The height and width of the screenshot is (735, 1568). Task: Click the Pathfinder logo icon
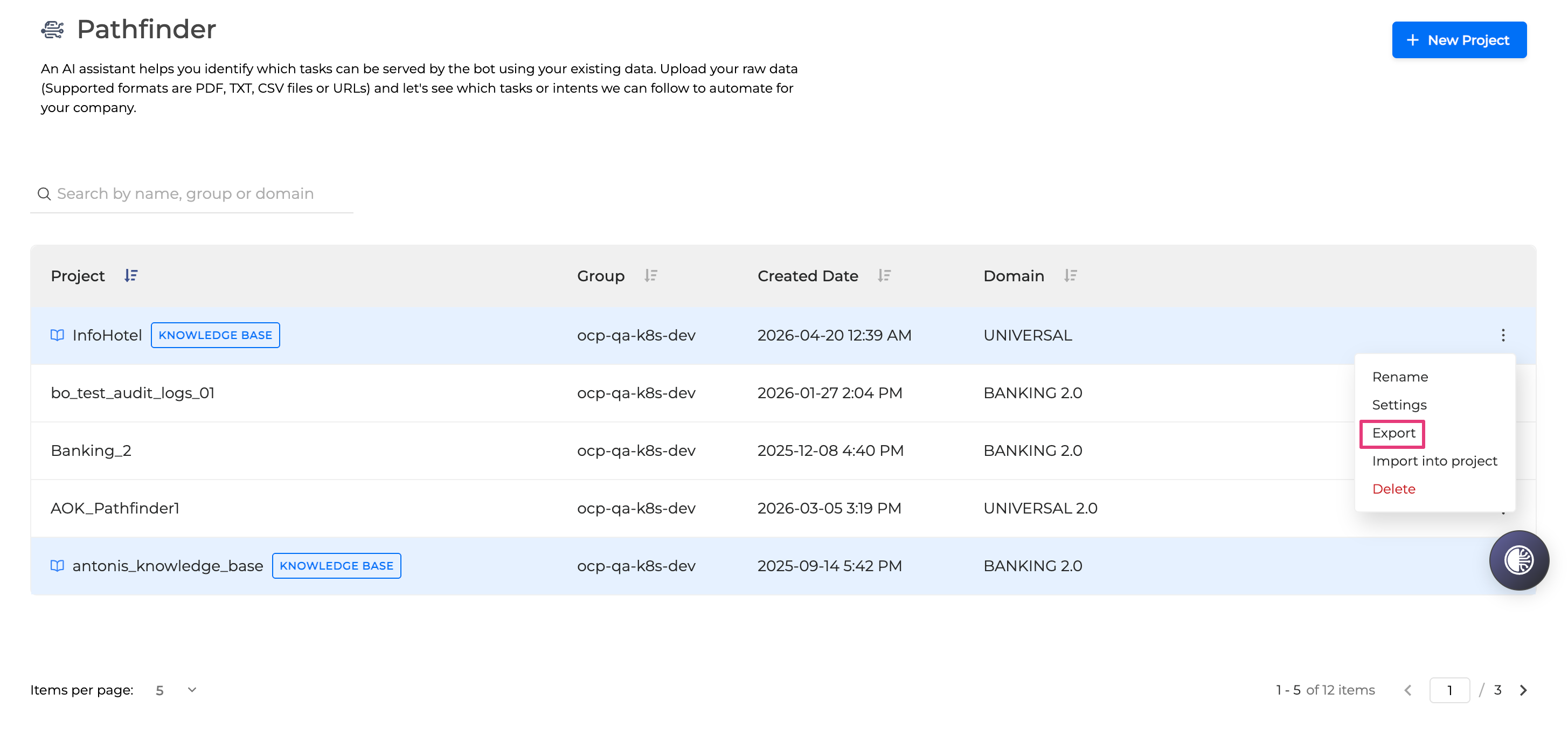click(x=52, y=29)
